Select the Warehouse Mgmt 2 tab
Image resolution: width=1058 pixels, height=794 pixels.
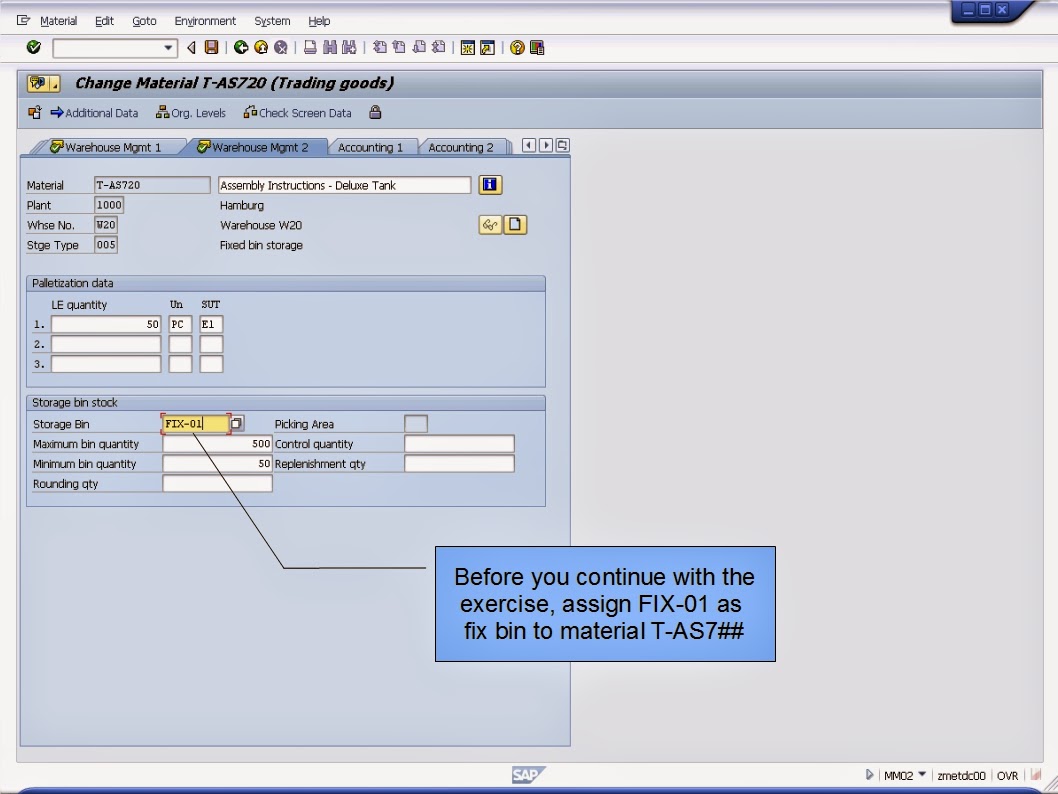click(254, 147)
